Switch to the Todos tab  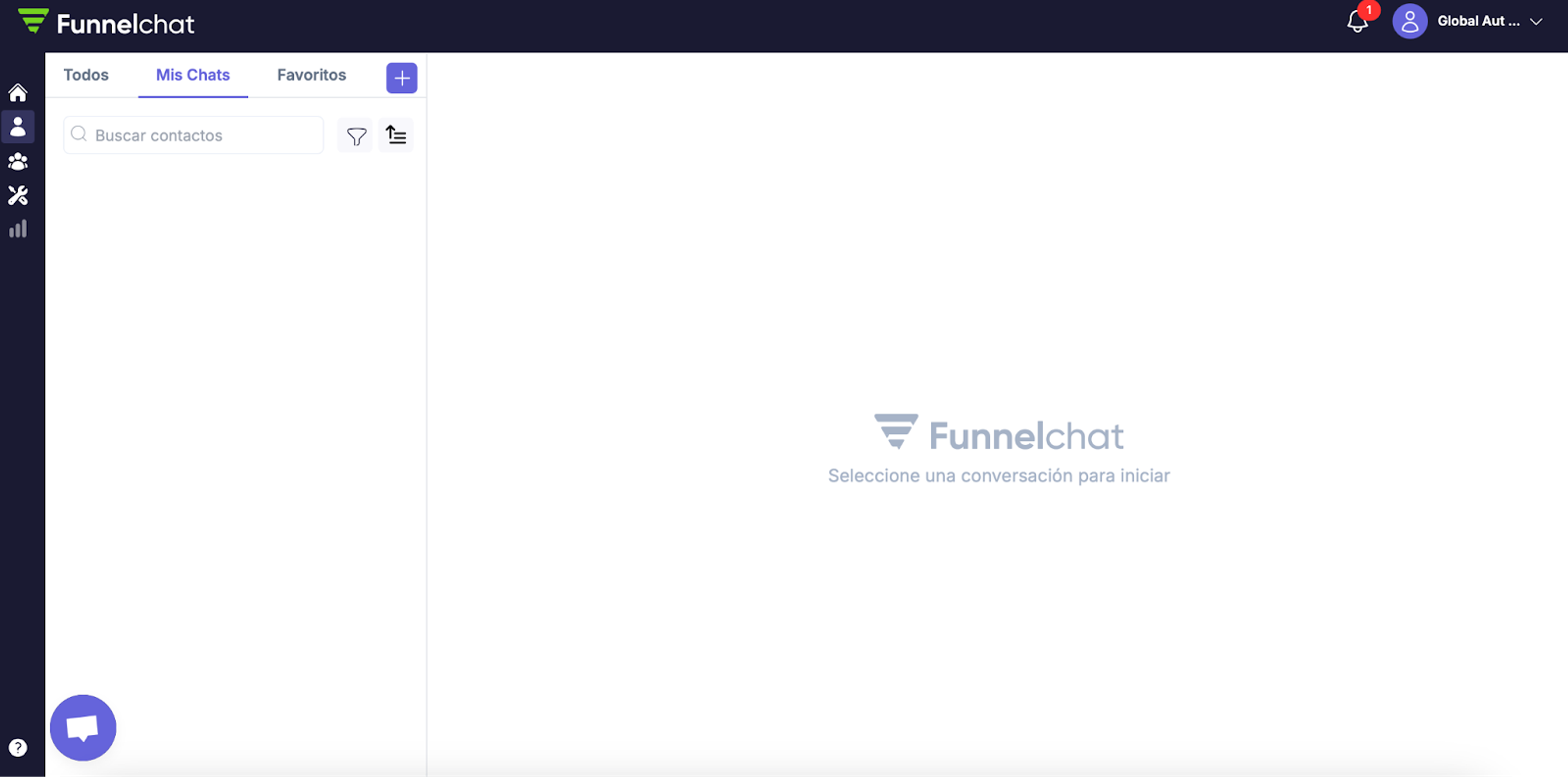(86, 75)
